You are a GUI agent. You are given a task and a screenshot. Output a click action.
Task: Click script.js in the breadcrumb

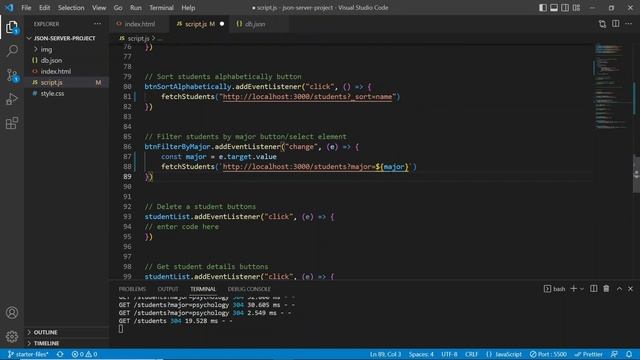(x=138, y=38)
